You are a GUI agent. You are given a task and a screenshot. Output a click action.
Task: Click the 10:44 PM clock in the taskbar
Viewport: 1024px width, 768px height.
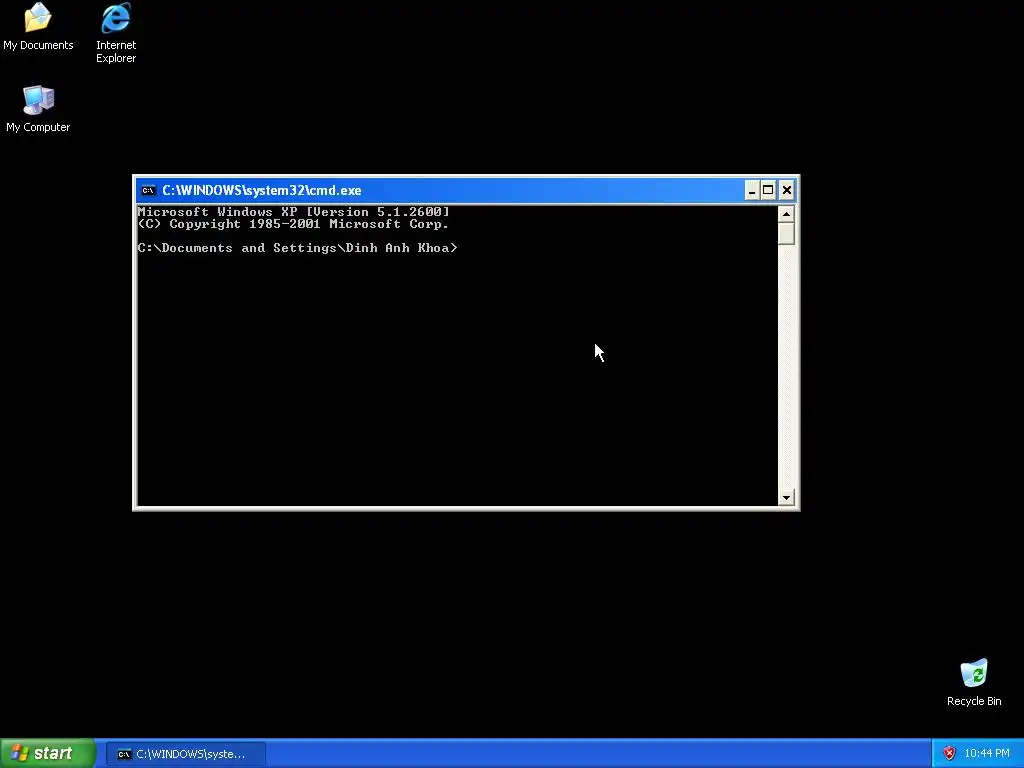[987, 754]
